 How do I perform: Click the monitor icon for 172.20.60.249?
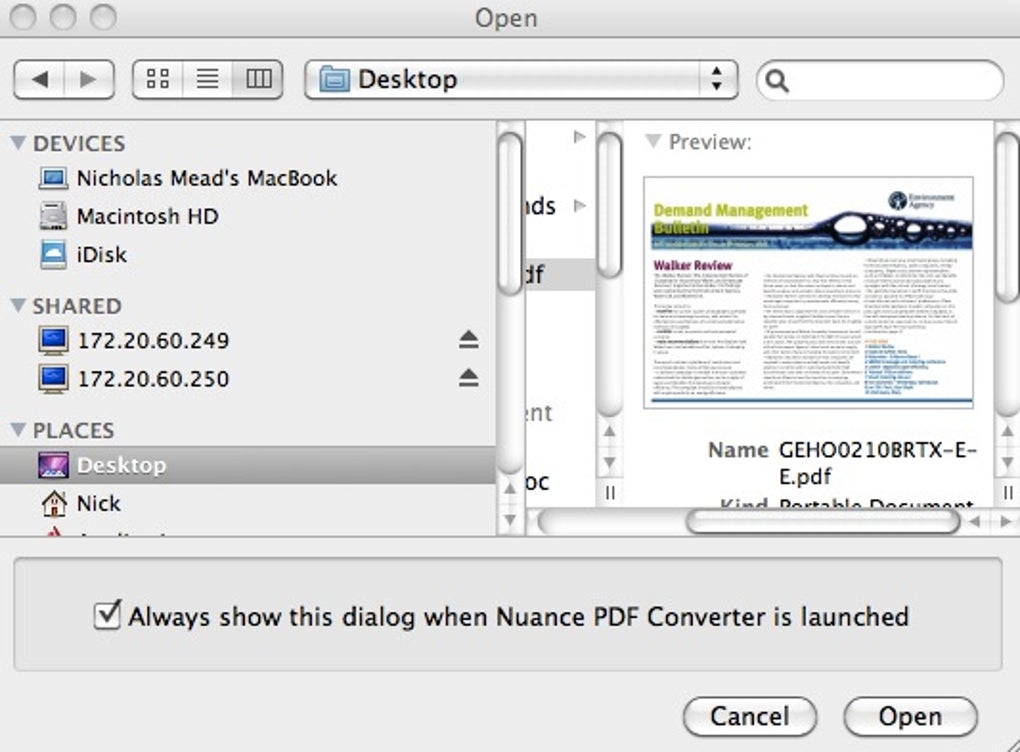(53, 341)
